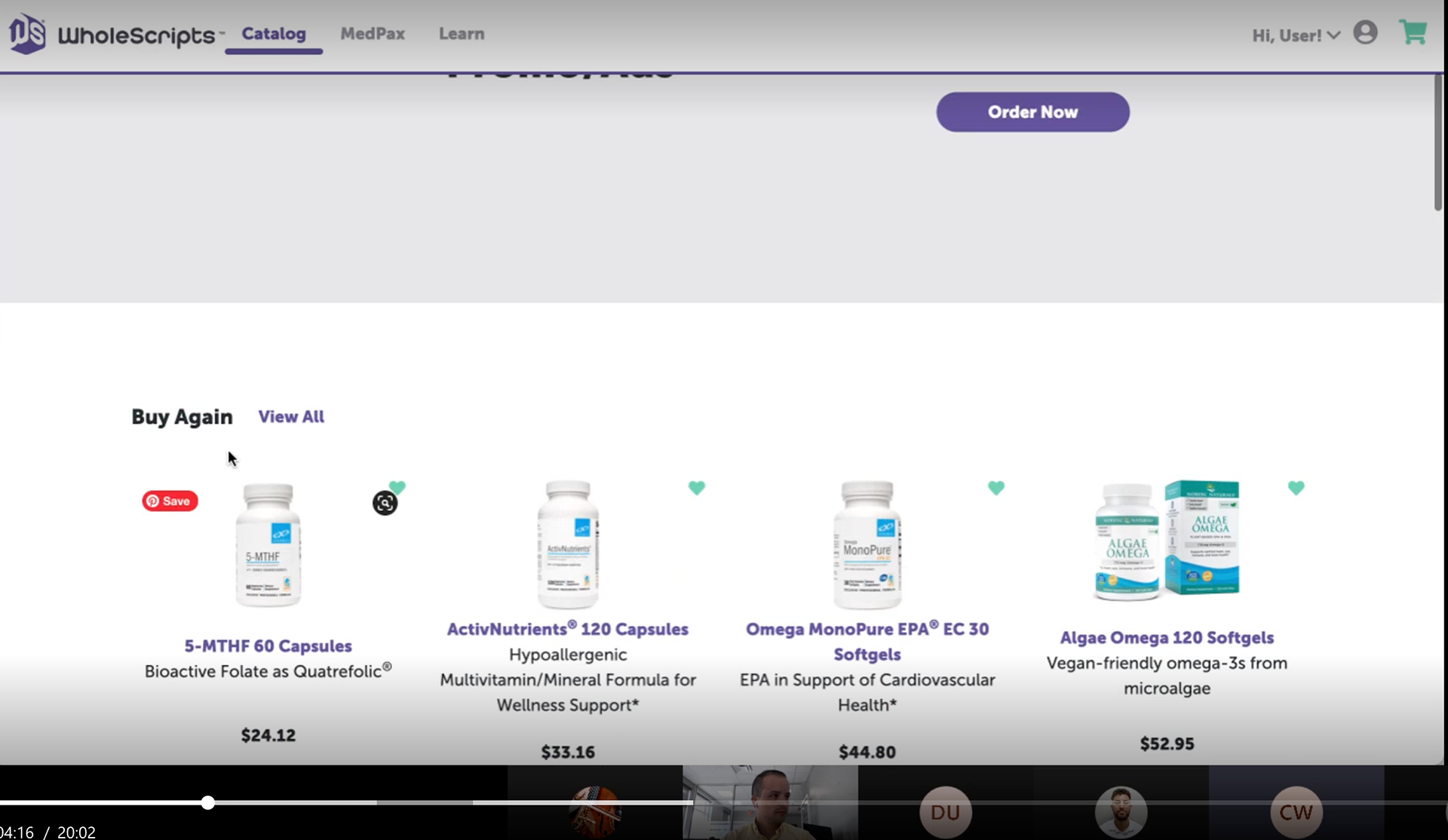Click the DU participant avatar
1448x840 pixels.
click(945, 812)
